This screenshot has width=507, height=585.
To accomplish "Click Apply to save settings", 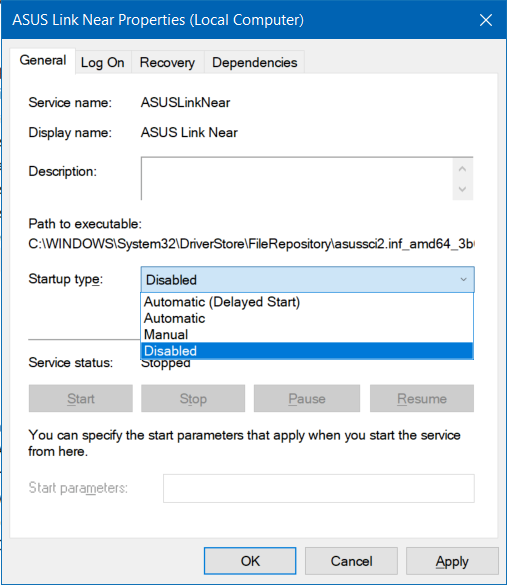I will point(452,561).
